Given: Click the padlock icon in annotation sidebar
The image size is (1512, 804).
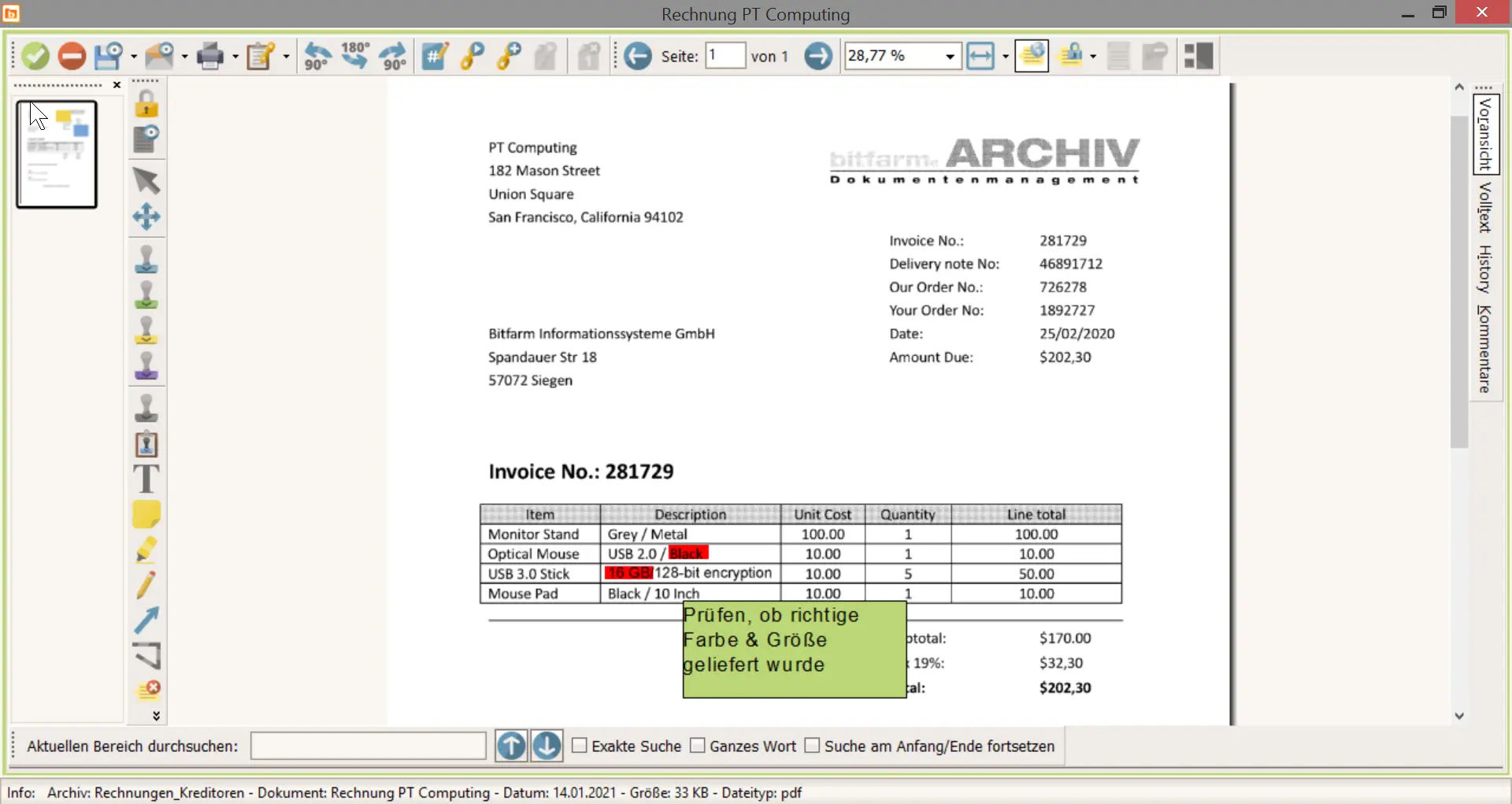Looking at the screenshot, I should 146,104.
